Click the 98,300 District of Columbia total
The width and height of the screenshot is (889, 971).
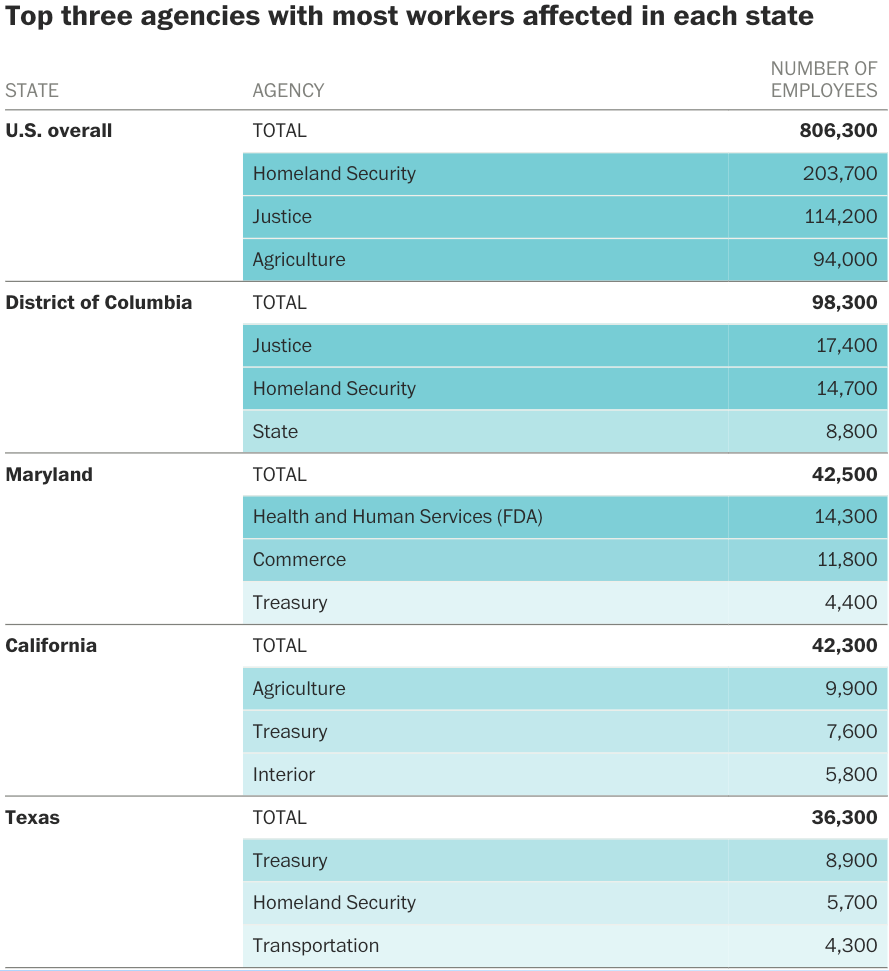(x=844, y=303)
